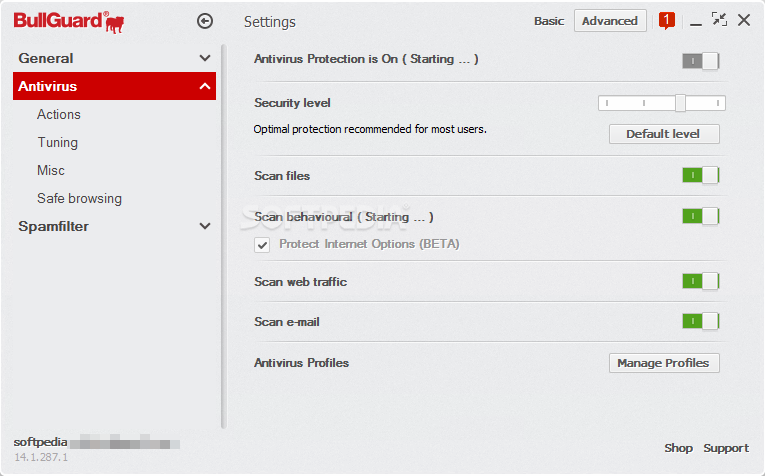Click the Settings page title
765x476 pixels.
click(x=270, y=22)
